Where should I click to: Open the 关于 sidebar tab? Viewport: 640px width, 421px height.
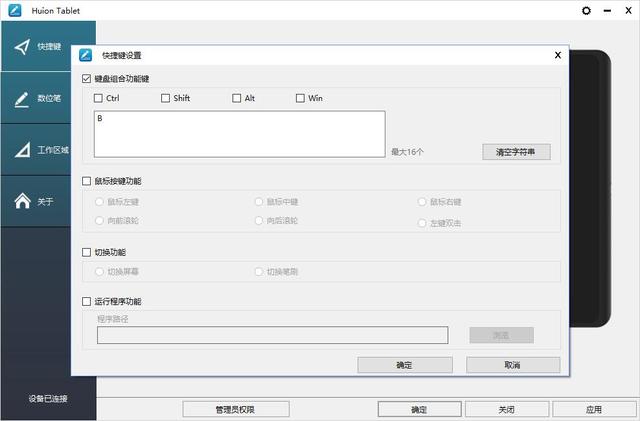[37, 201]
